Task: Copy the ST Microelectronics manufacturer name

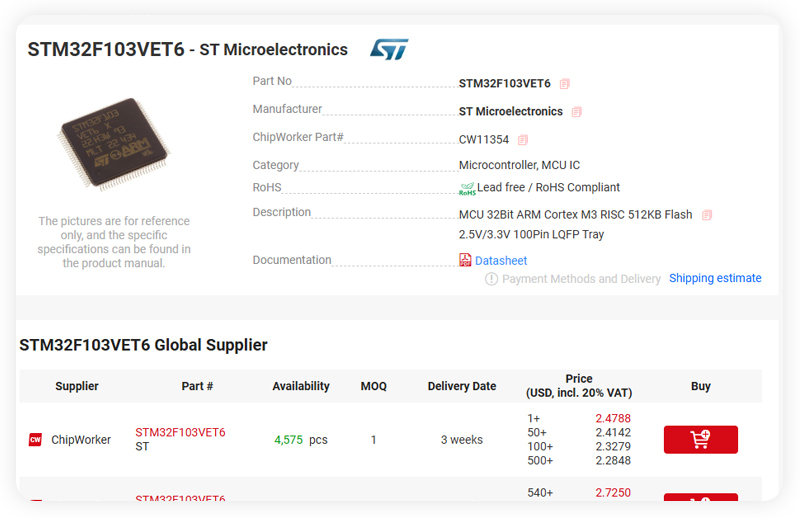Action: (x=577, y=112)
